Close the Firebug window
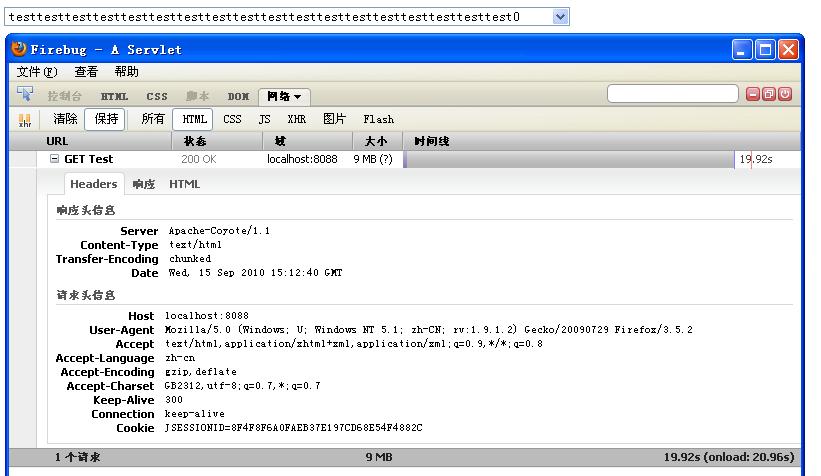The image size is (821, 476). click(x=788, y=50)
